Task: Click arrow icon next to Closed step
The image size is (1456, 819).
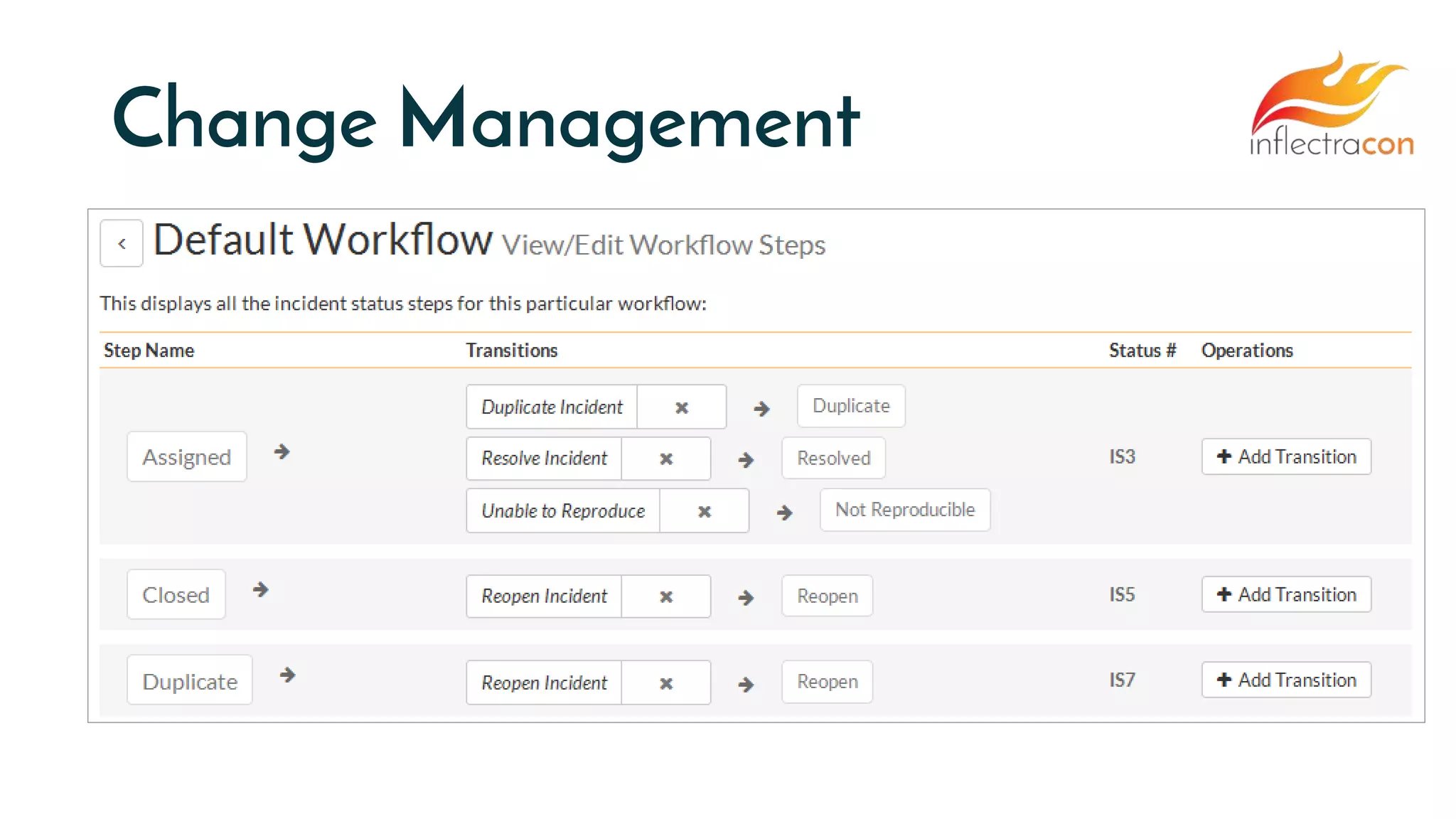Action: click(261, 589)
